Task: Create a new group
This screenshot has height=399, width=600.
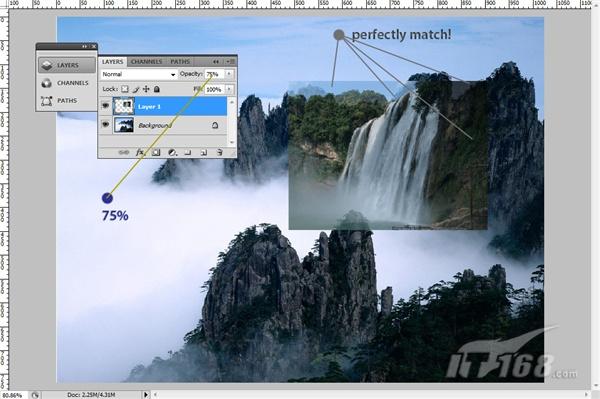Action: point(188,153)
